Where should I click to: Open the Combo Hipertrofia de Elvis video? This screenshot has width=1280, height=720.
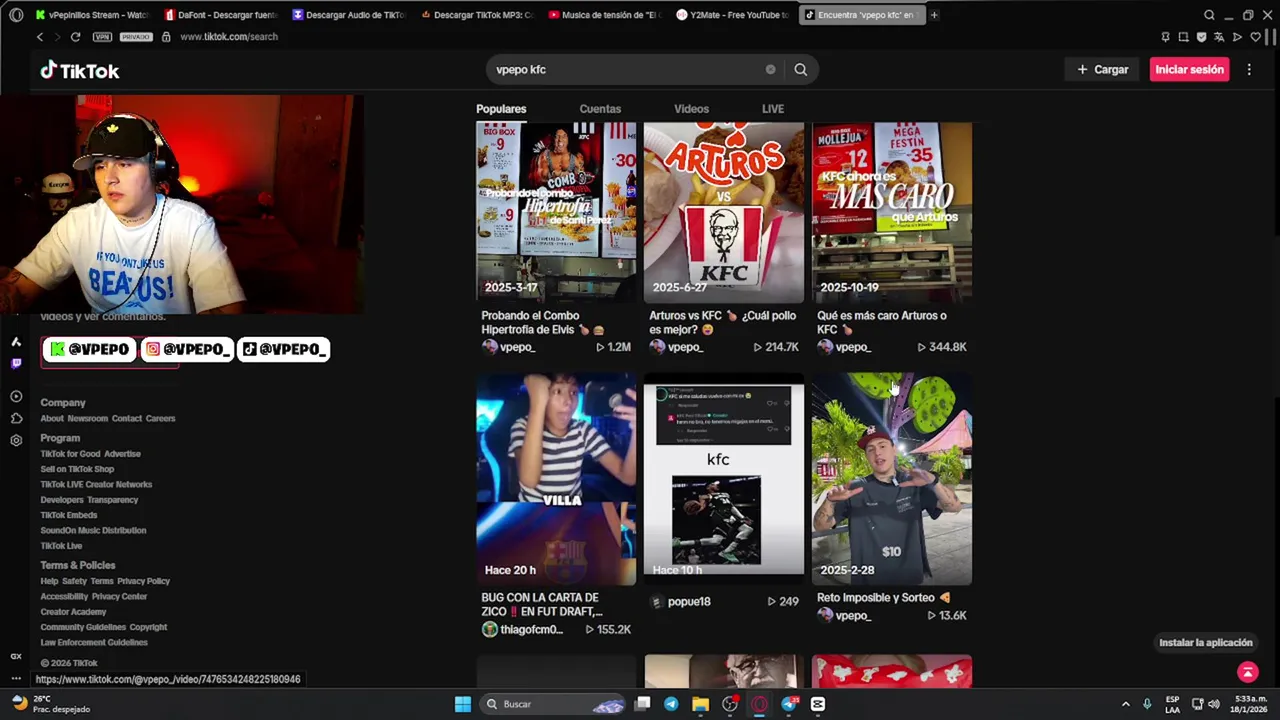pos(556,212)
